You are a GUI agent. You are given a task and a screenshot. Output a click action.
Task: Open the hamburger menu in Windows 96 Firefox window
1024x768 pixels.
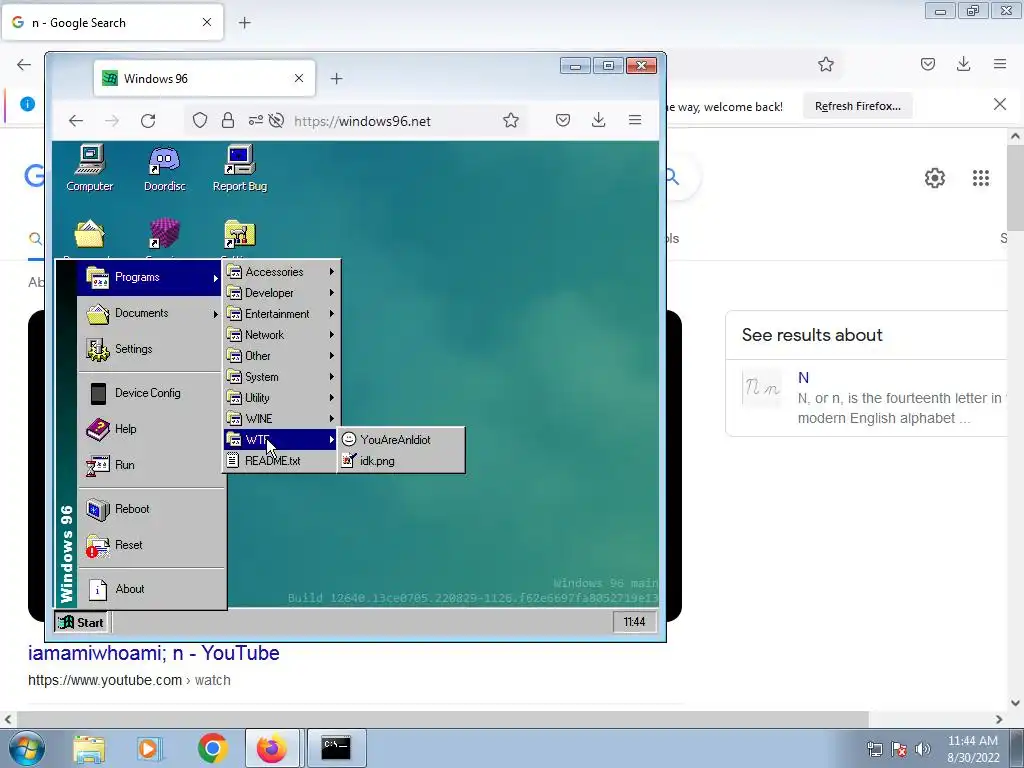point(635,120)
